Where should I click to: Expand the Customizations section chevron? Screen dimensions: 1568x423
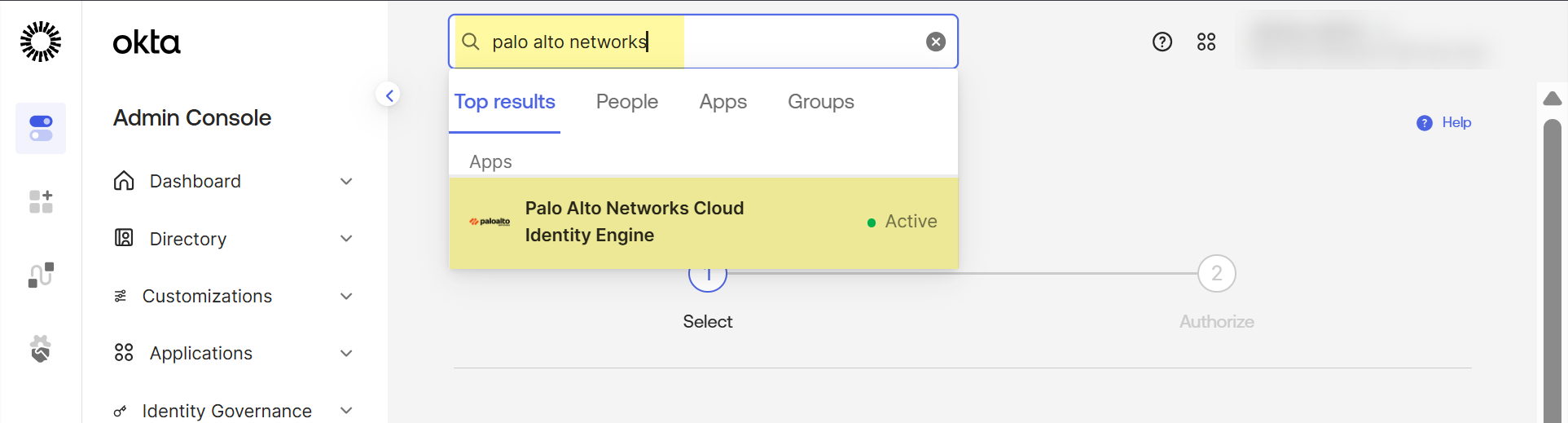[346, 296]
